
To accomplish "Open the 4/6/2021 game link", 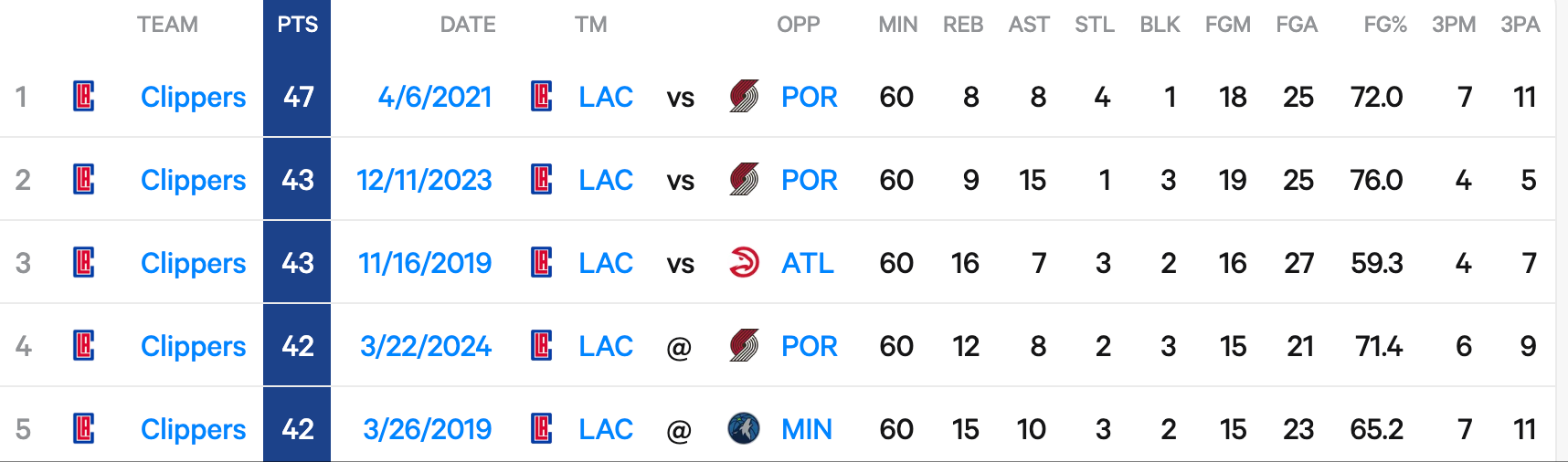I will (x=435, y=97).
